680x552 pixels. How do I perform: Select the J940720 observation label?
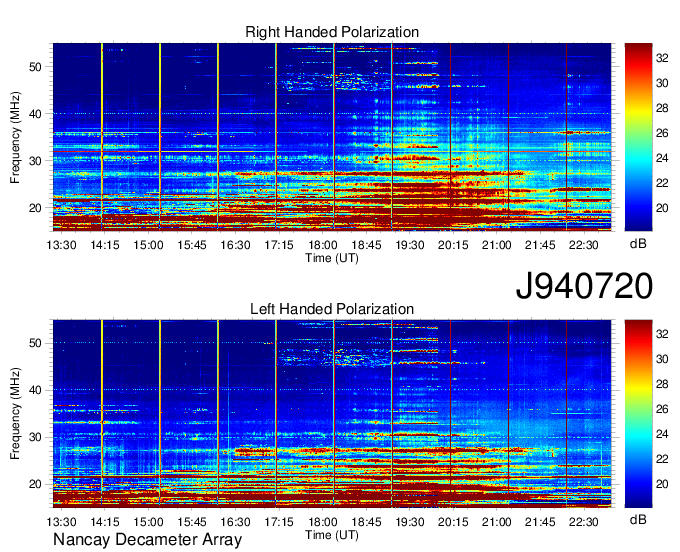pos(584,286)
